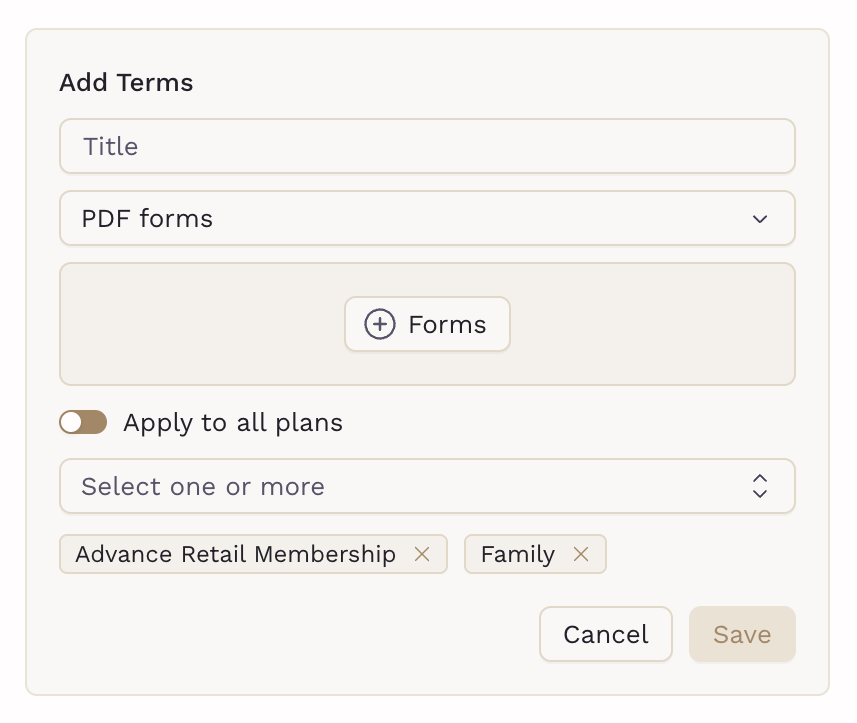Open the PDF forms dropdown chevron
Image resolution: width=857 pixels, height=723 pixels.
coord(760,219)
